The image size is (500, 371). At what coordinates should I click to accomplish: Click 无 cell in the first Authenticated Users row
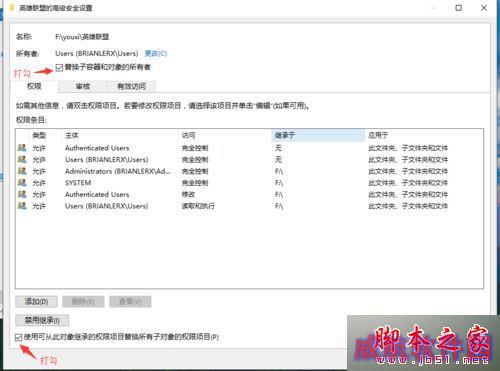pyautogui.click(x=279, y=148)
